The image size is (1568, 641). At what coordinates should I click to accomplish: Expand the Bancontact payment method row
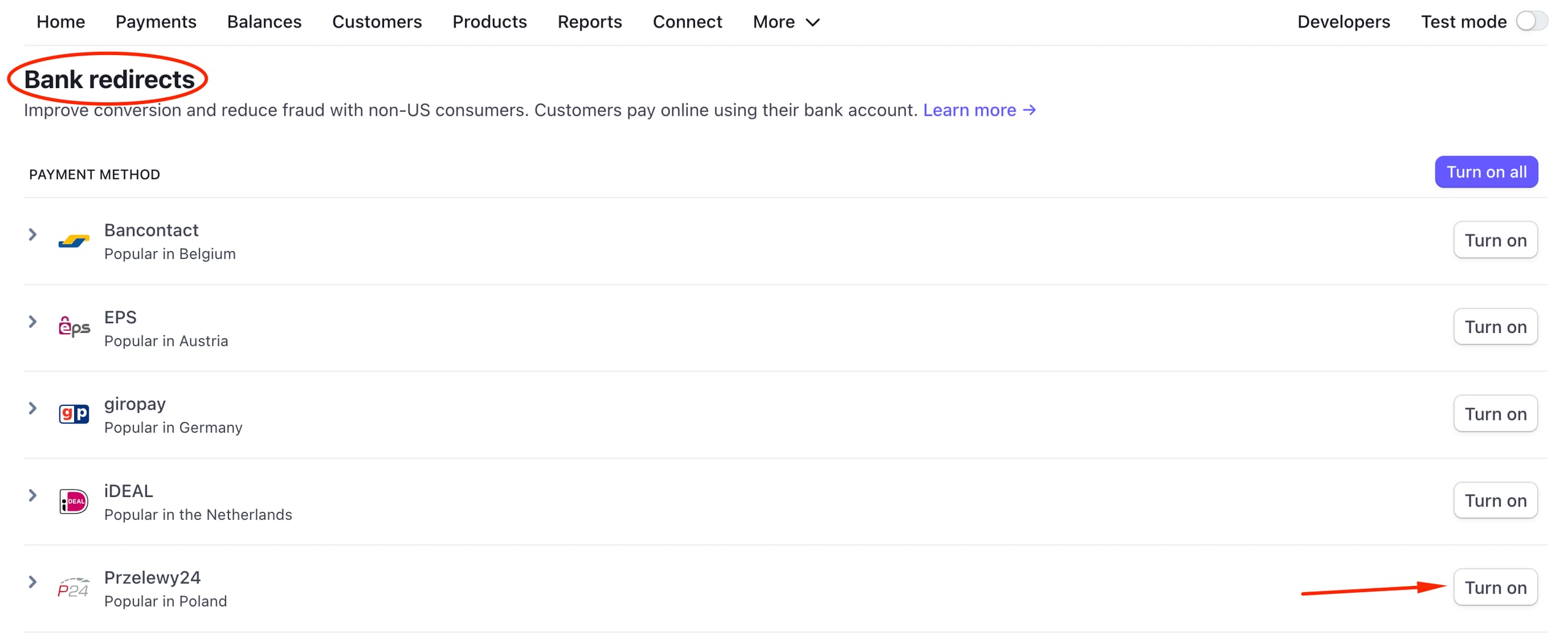(31, 234)
